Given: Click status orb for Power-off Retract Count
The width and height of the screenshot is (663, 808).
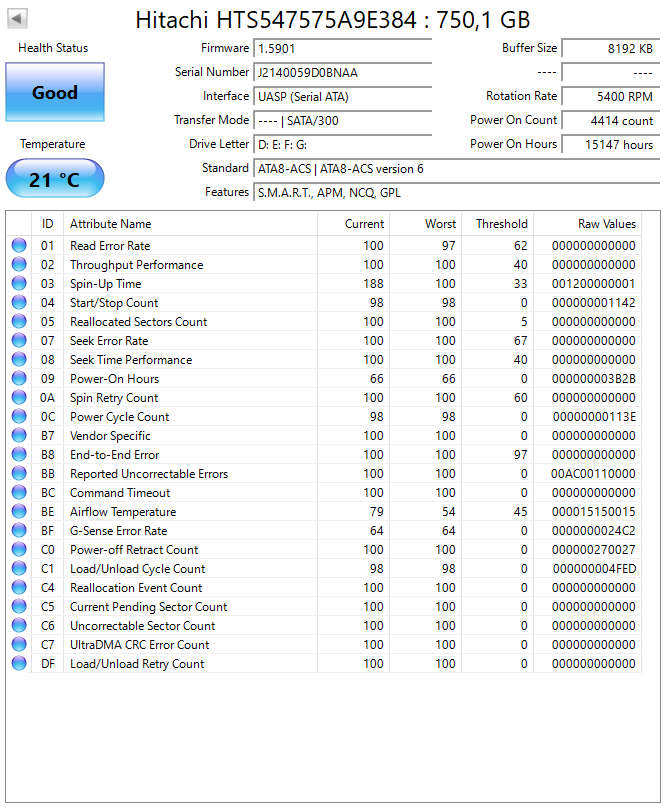Looking at the screenshot, I should [x=19, y=549].
